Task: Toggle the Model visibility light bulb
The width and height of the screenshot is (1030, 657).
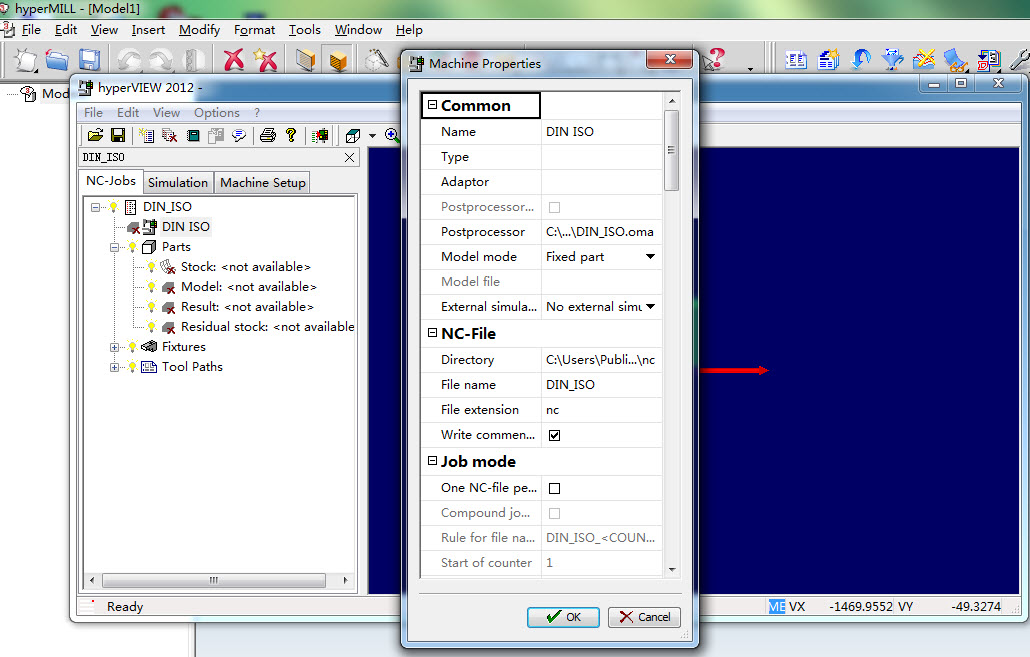Action: 152,287
